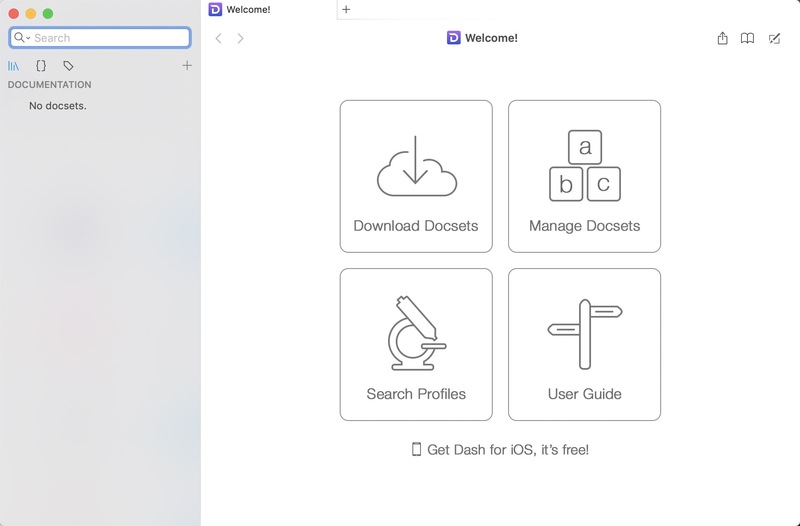Minimize the window with yellow button

coord(31,14)
